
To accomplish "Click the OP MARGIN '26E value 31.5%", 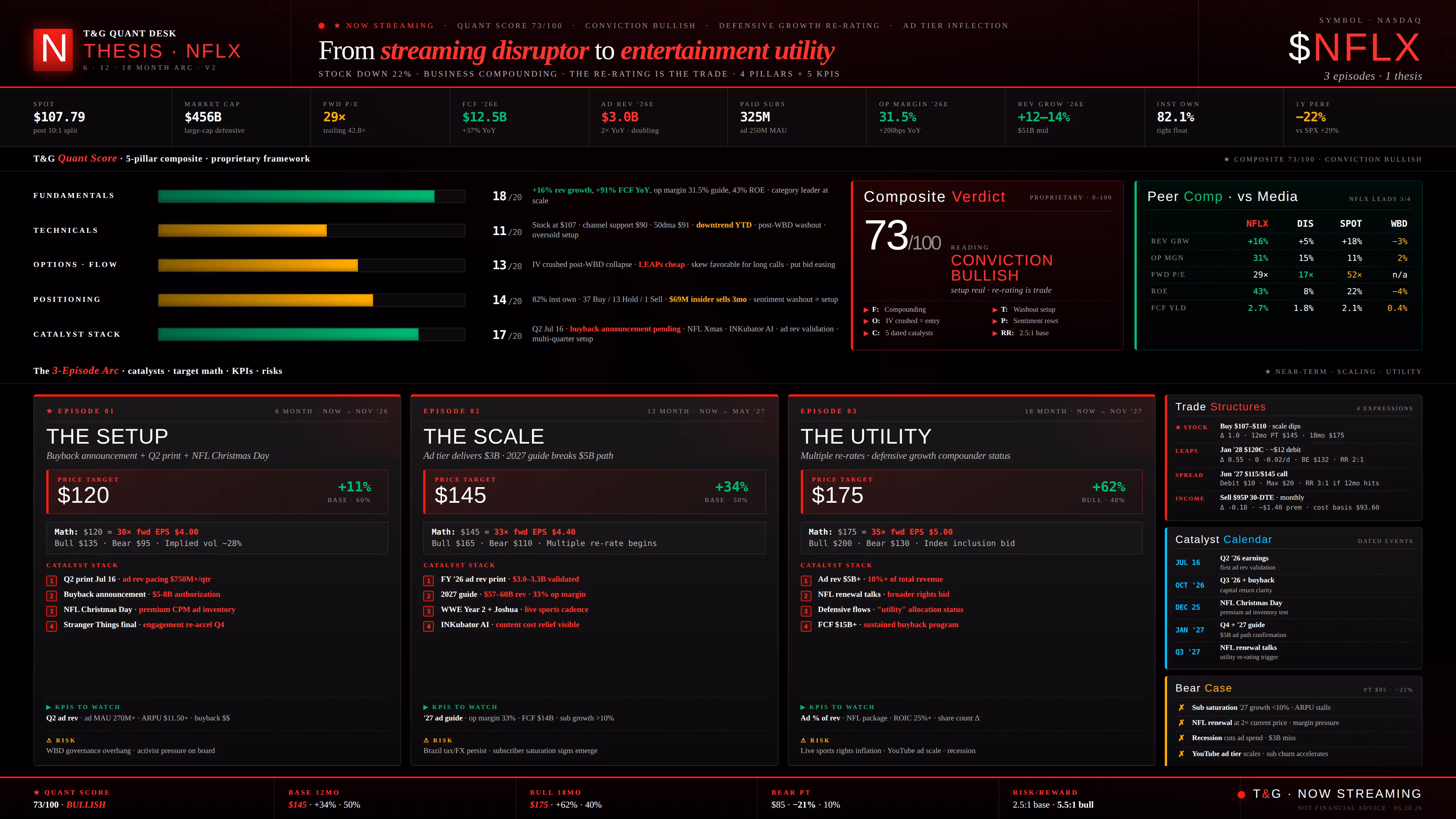I will (x=897, y=117).
